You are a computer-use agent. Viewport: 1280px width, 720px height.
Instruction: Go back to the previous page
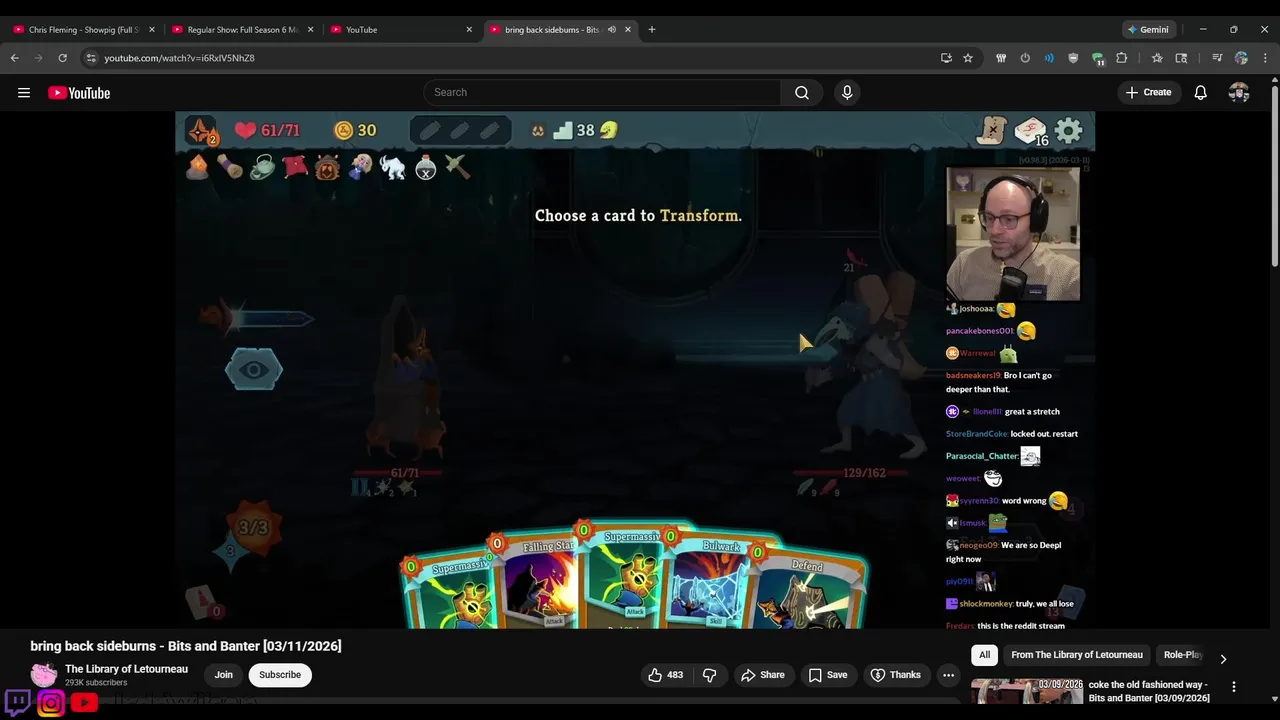coord(14,58)
